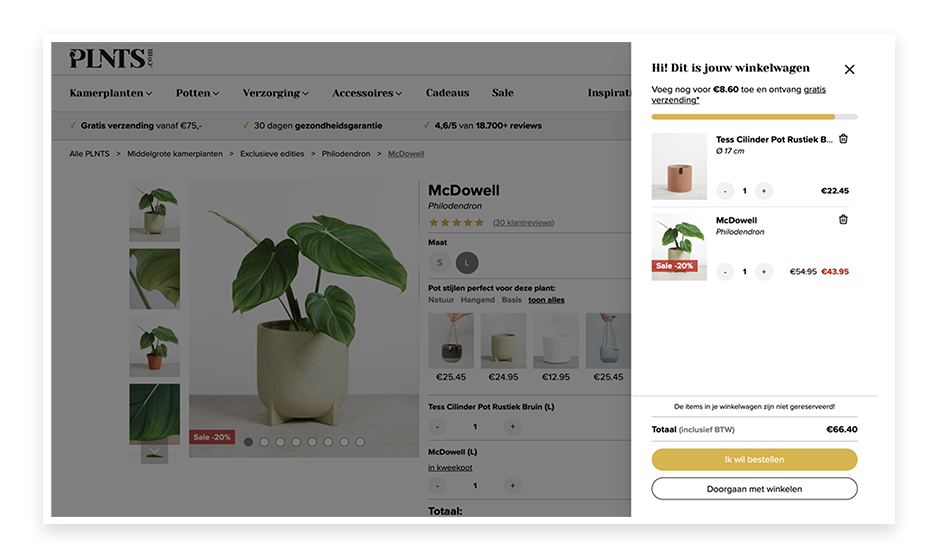Open the Sale menu item
Viewport: 938px width, 557px height.
click(x=502, y=93)
